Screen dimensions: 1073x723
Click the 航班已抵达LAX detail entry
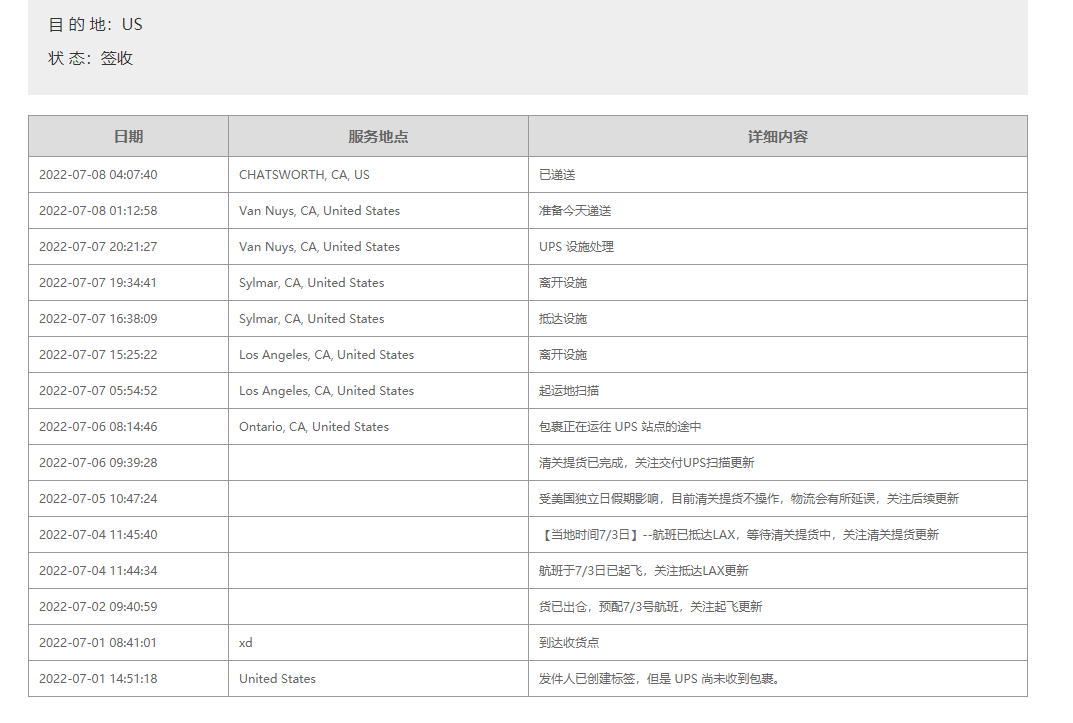[x=738, y=535]
